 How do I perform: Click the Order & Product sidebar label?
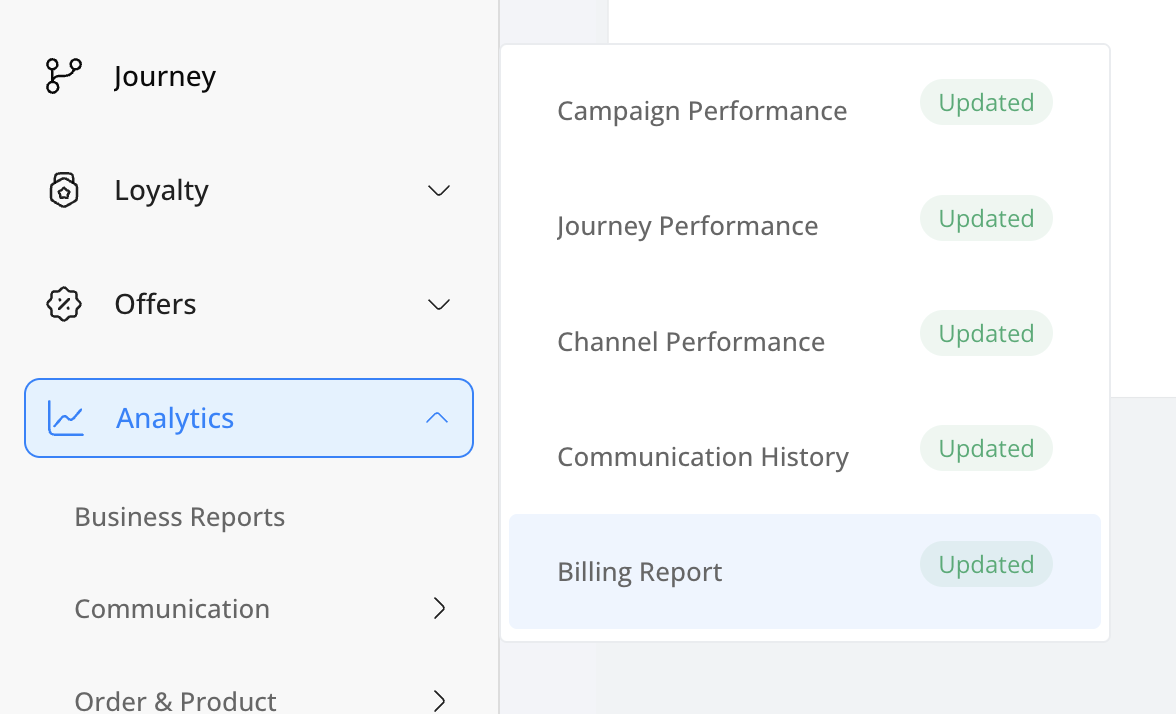tap(176, 700)
